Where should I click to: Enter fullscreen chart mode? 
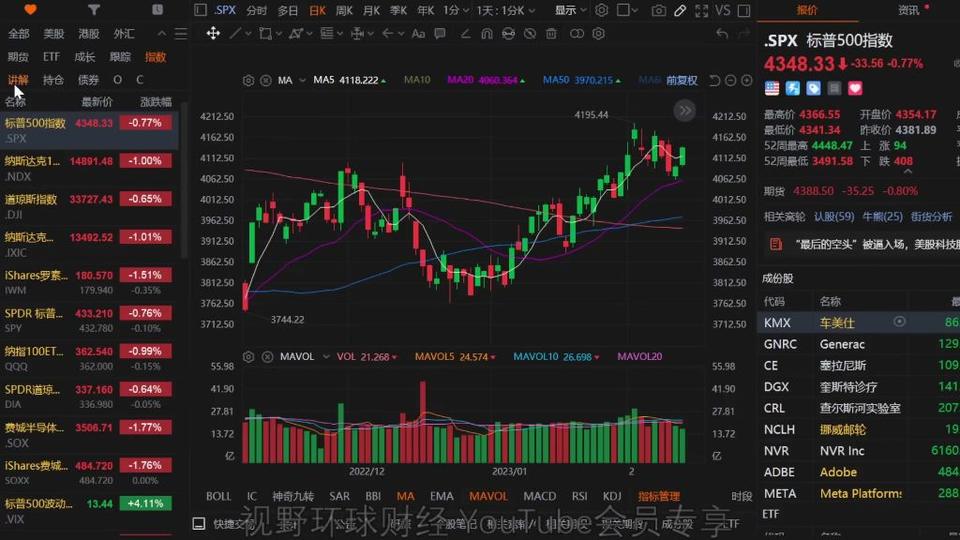(x=702, y=10)
